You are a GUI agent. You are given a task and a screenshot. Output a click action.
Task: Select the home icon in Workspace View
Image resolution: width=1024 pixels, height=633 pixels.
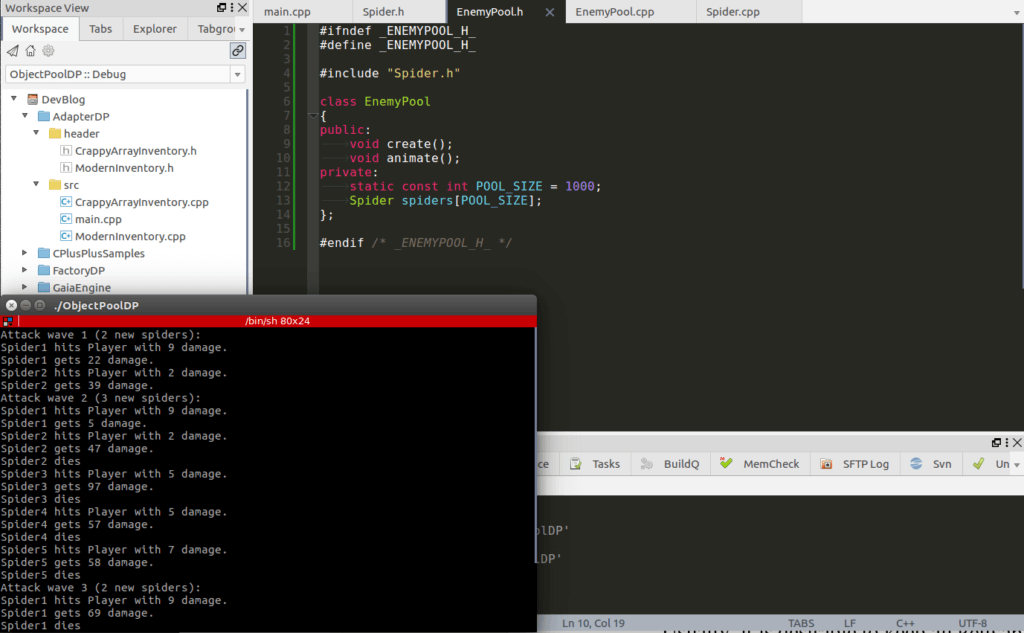(x=29, y=51)
